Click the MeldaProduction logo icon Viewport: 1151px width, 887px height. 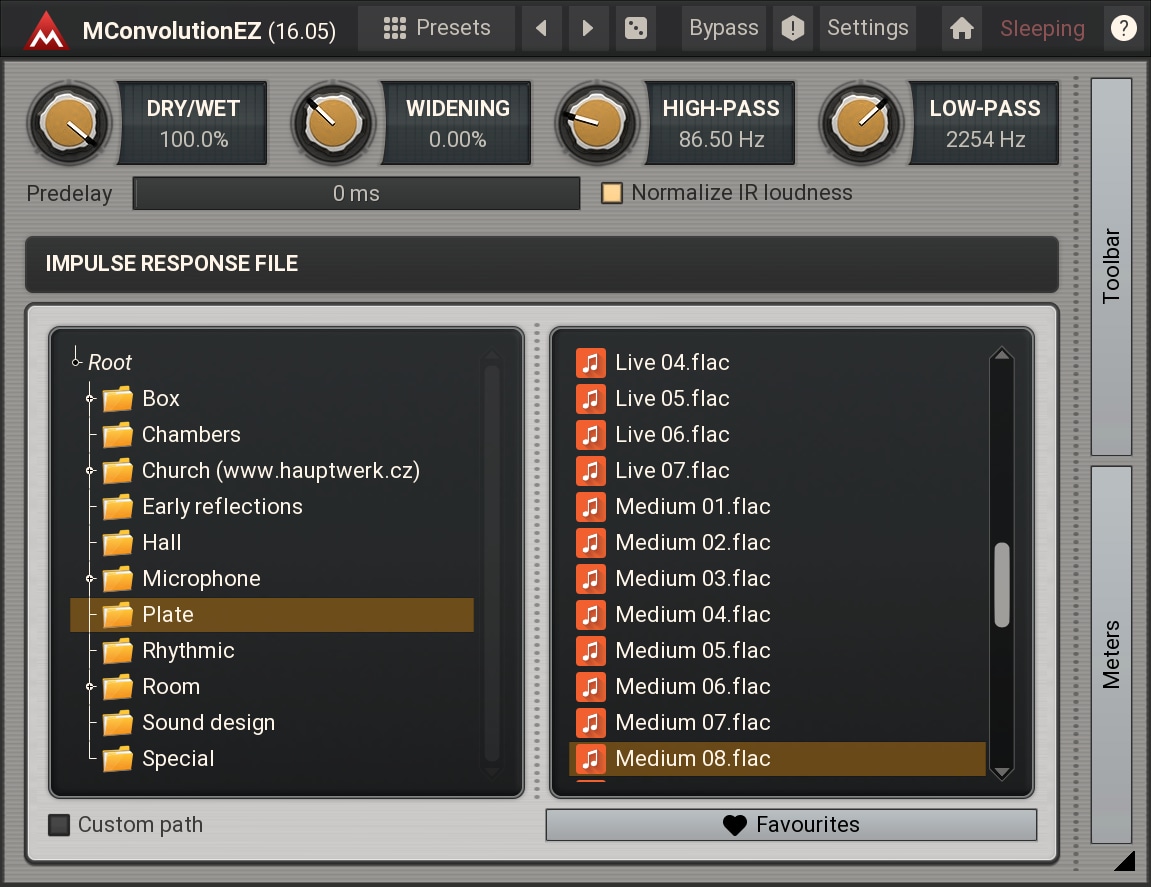[x=46, y=30]
